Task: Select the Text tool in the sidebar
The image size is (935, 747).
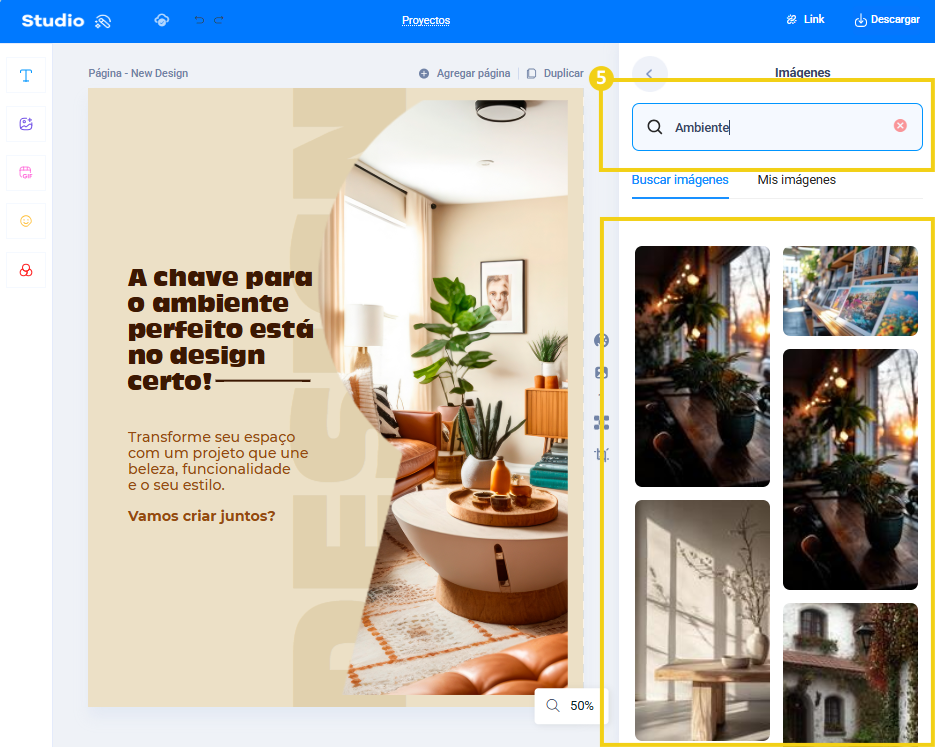Action: click(26, 75)
